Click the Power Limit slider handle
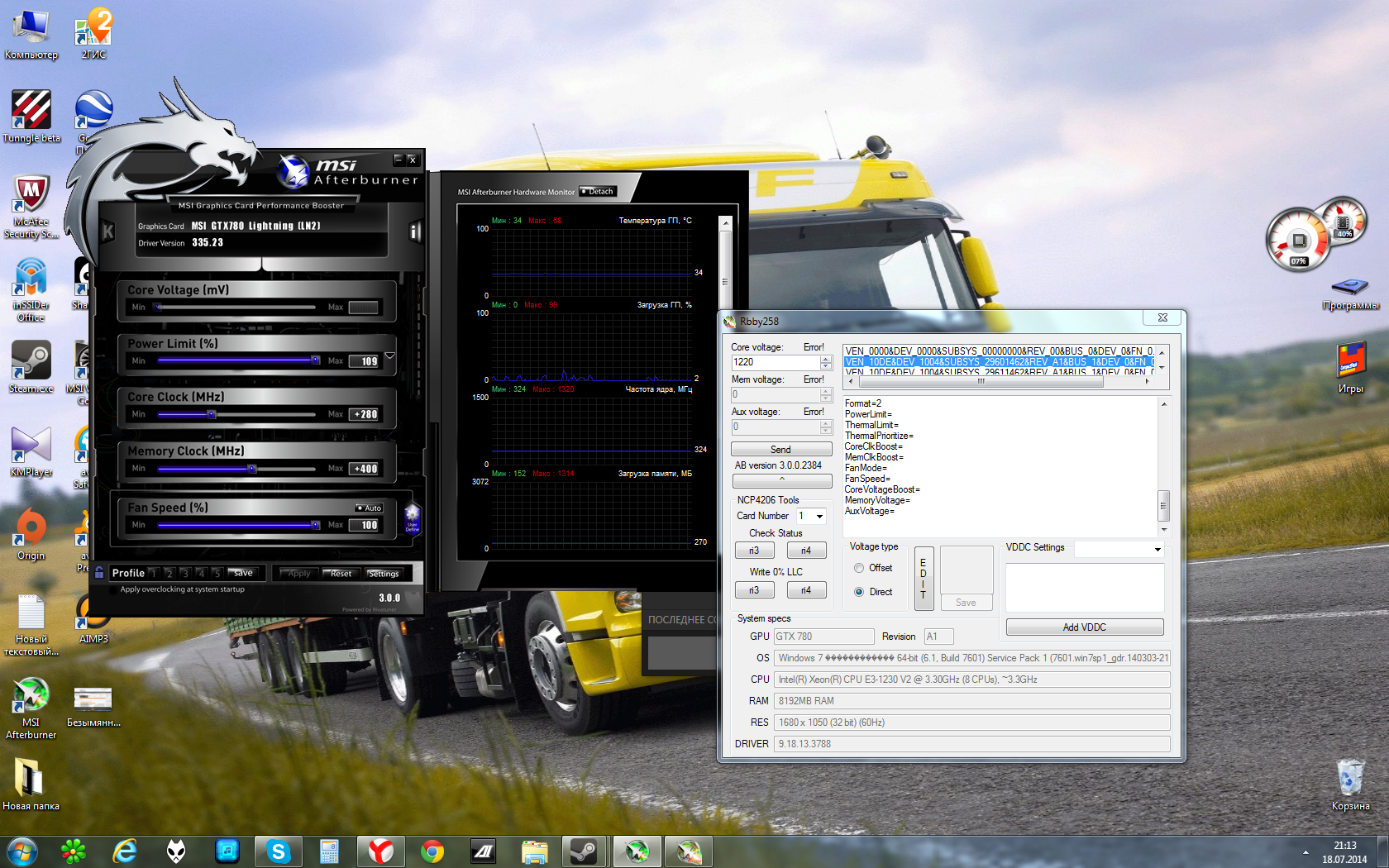Viewport: 1389px width, 868px height. point(315,360)
